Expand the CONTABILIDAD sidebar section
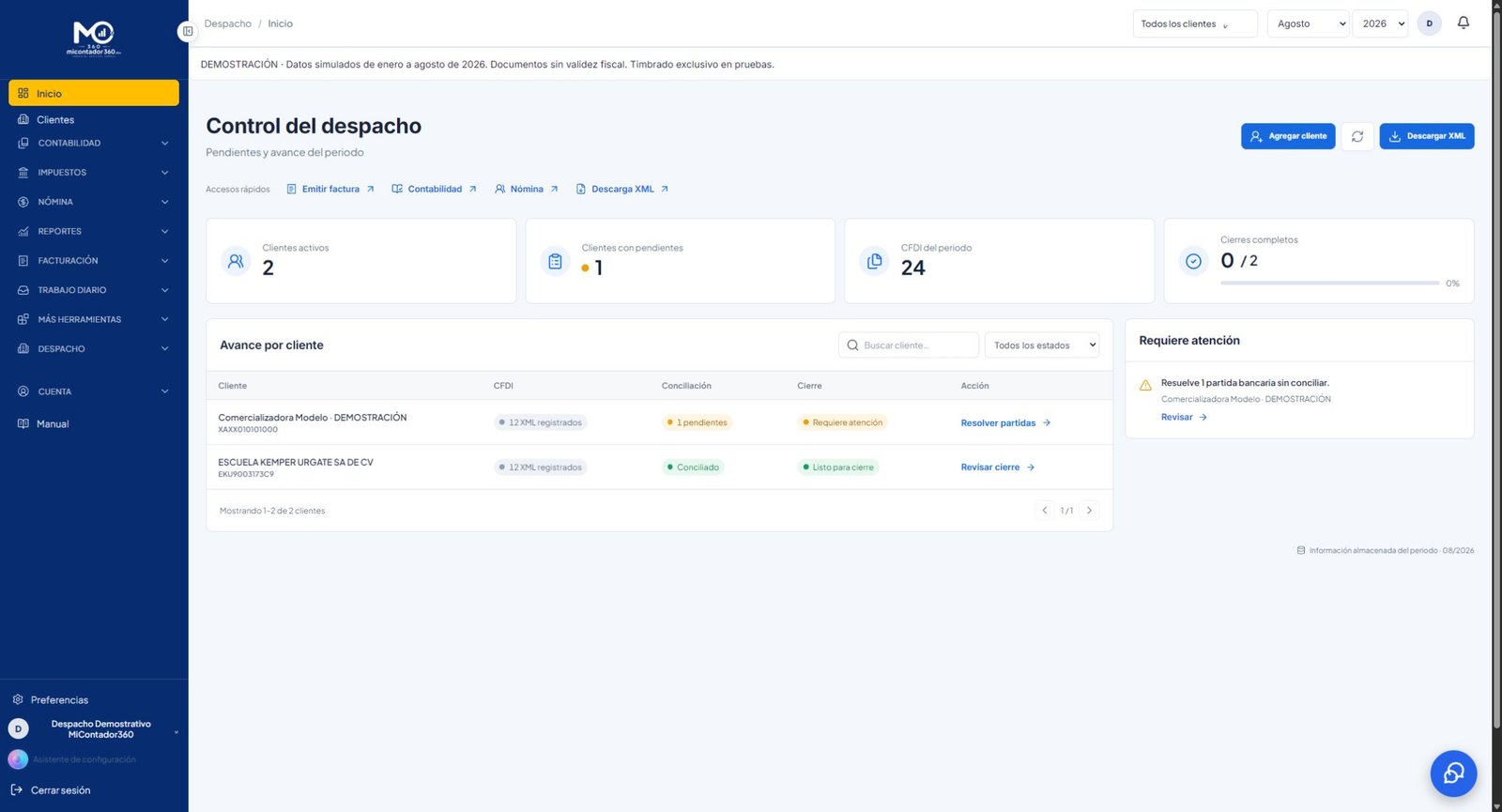This screenshot has width=1502, height=812. (94, 144)
